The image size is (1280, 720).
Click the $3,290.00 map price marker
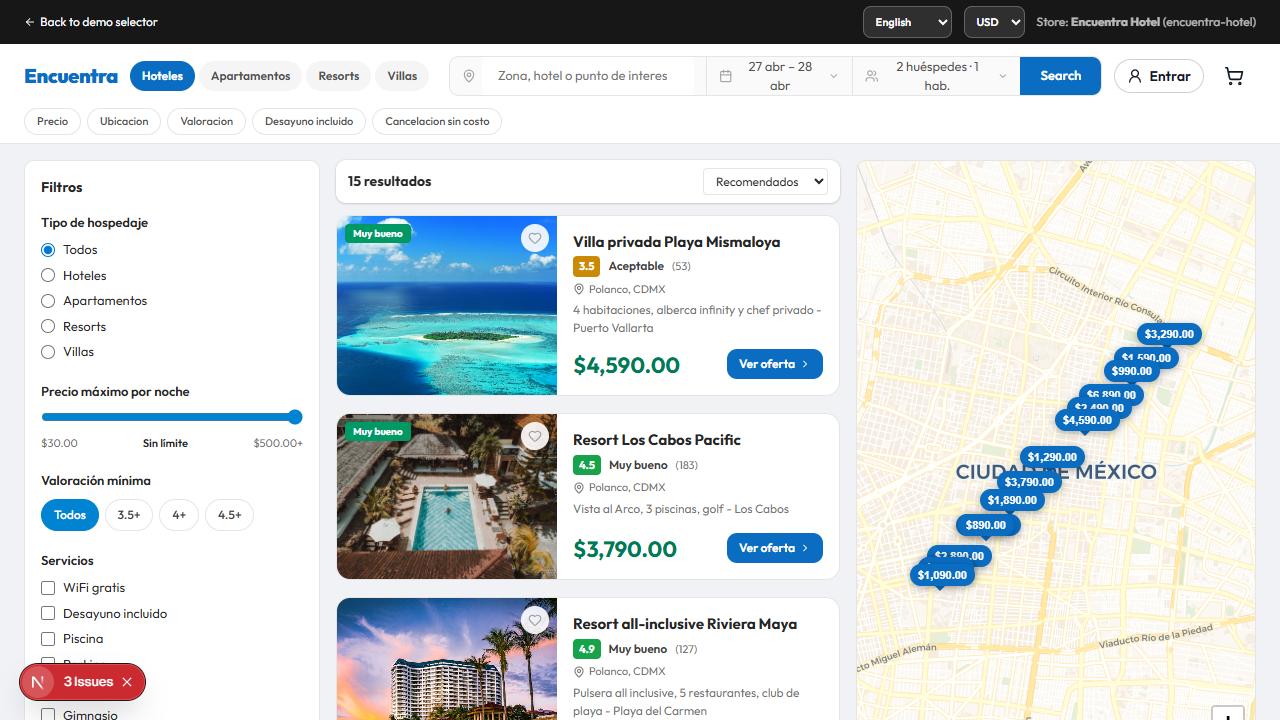(x=1169, y=334)
